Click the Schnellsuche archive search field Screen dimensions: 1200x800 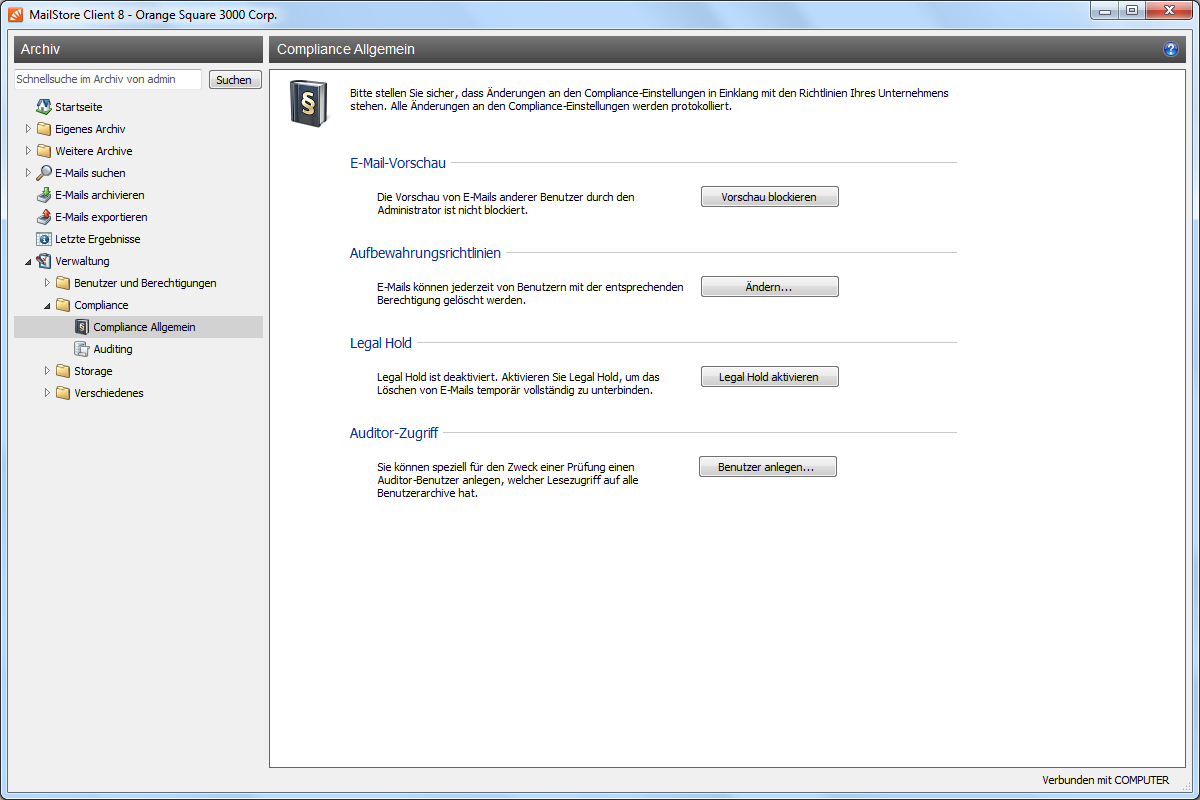(108, 79)
